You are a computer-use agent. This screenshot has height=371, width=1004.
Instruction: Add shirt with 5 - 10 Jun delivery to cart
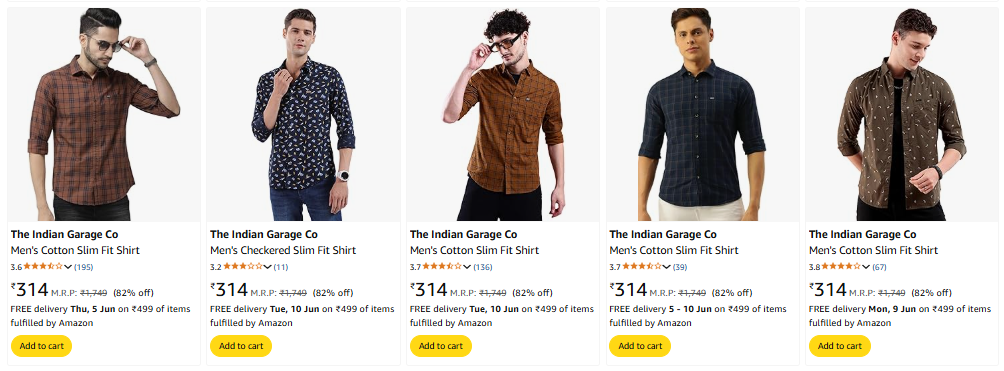pos(640,346)
